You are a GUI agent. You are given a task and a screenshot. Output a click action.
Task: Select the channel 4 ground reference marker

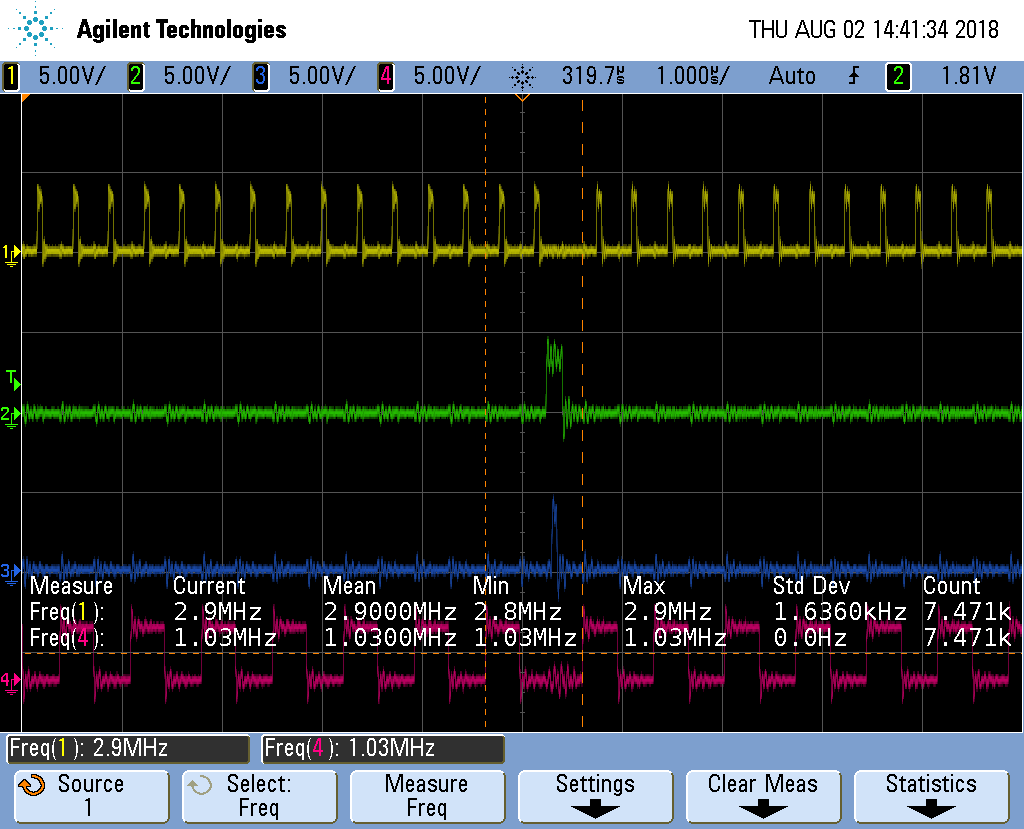[10, 682]
